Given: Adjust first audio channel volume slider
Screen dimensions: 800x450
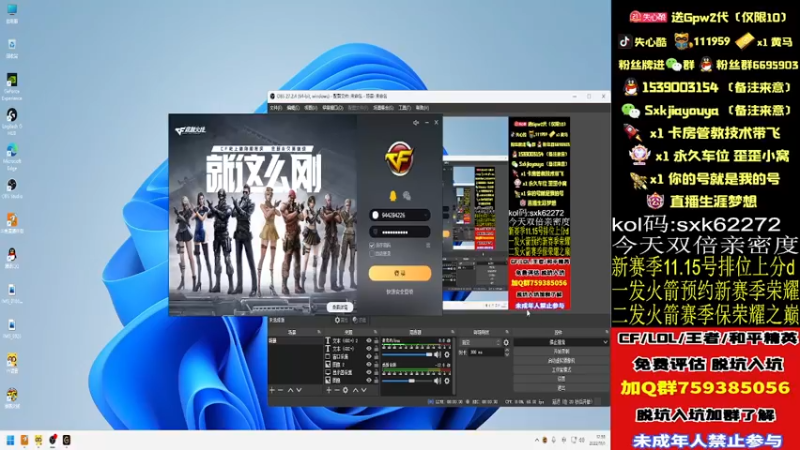Looking at the screenshot, I should [407, 355].
